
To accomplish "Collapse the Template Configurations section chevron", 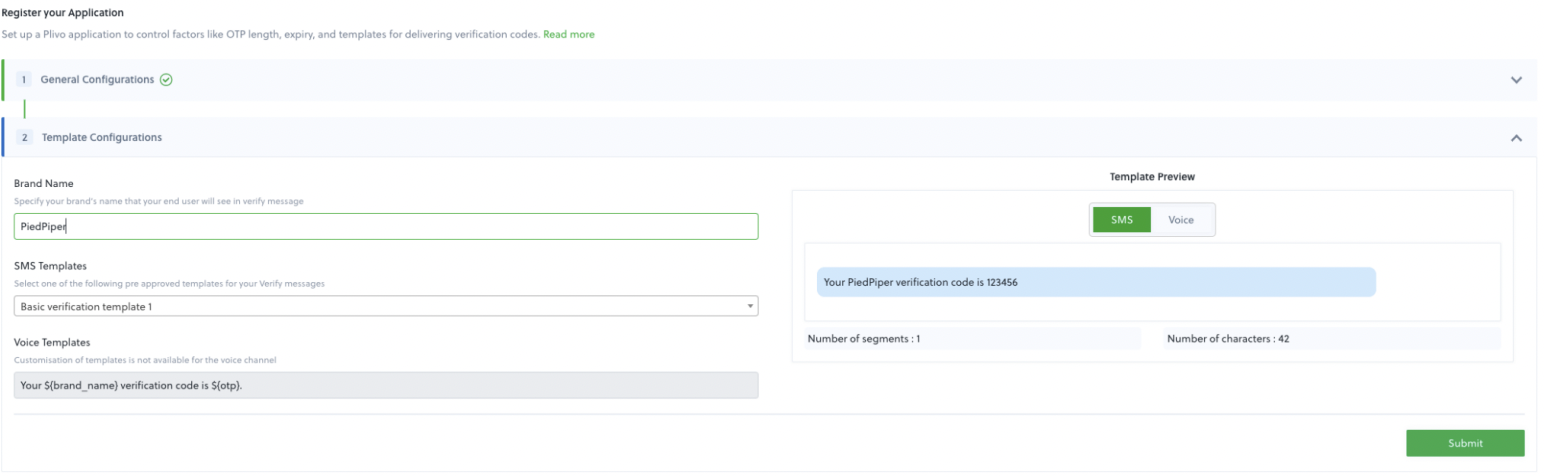I will tap(1516, 138).
